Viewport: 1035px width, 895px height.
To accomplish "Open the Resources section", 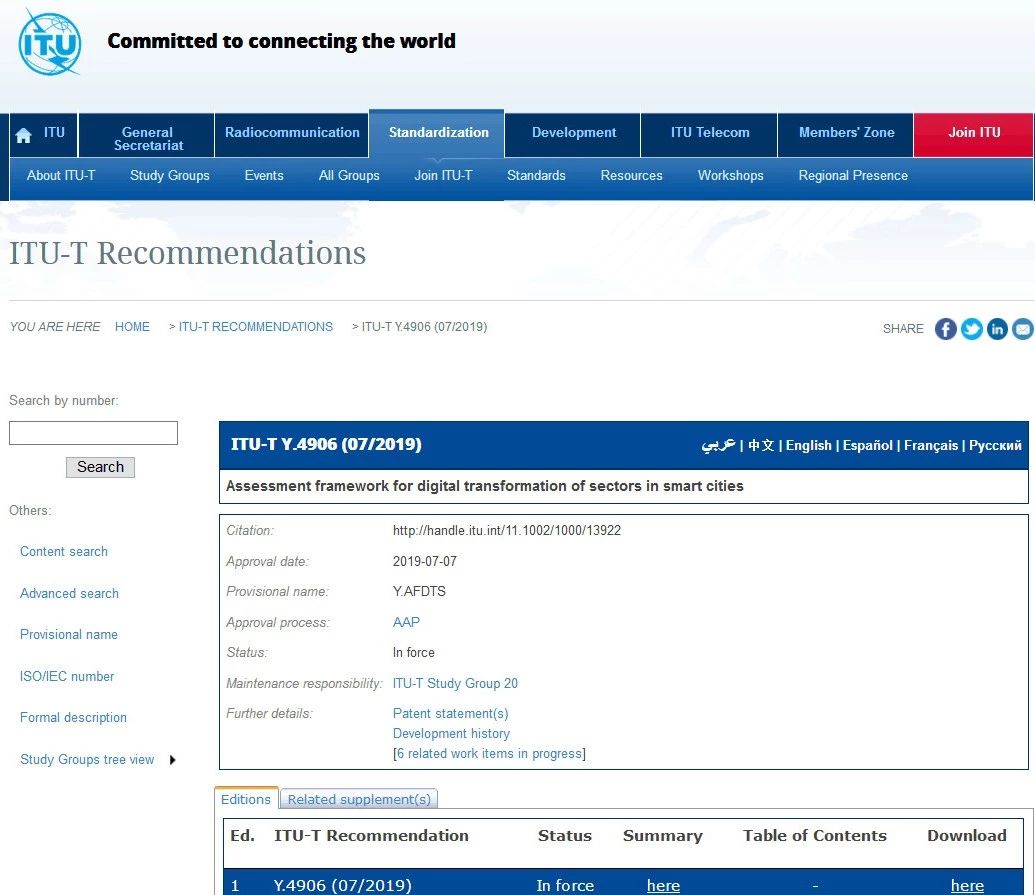I will 631,176.
